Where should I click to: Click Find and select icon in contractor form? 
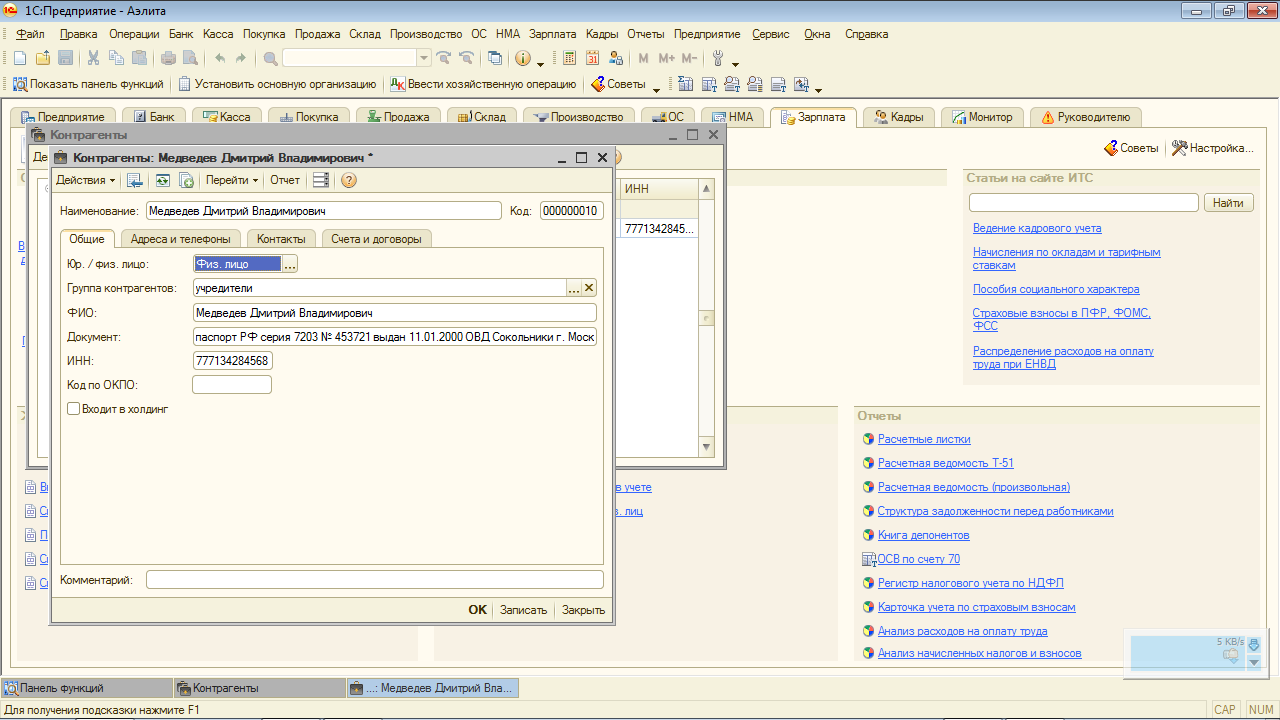[x=134, y=180]
